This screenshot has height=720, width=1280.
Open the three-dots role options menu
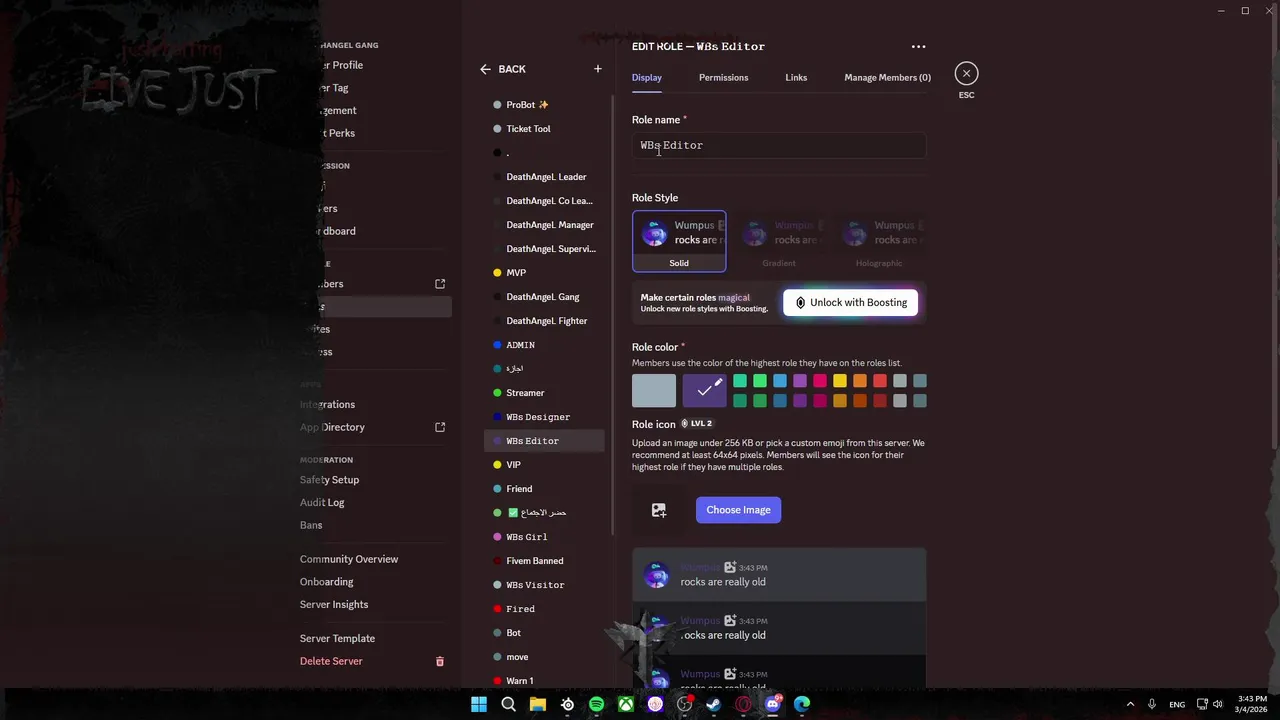918,46
